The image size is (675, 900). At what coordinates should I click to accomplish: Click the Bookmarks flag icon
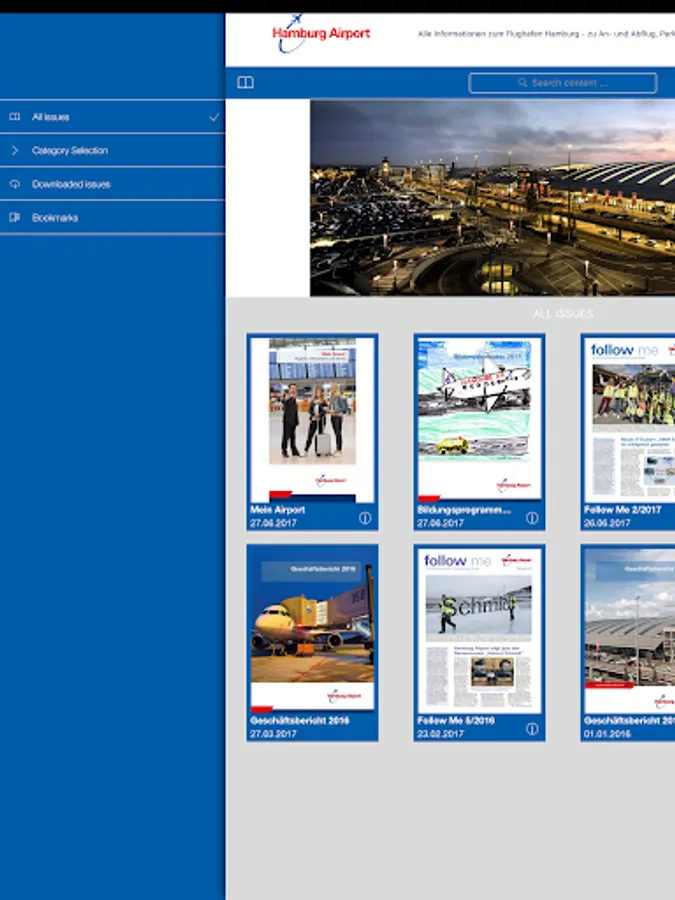coord(15,217)
